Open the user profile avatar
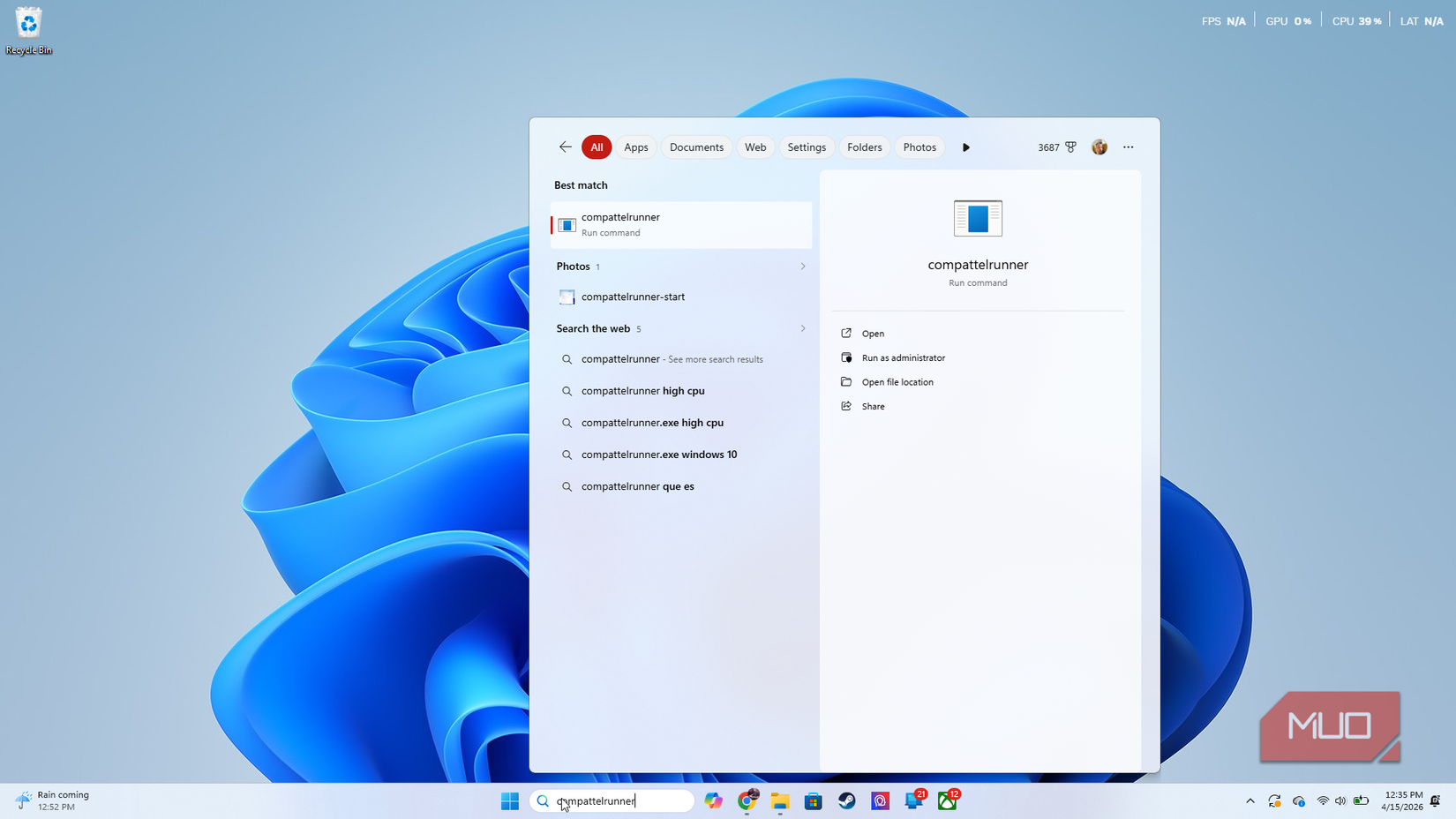 click(1100, 147)
